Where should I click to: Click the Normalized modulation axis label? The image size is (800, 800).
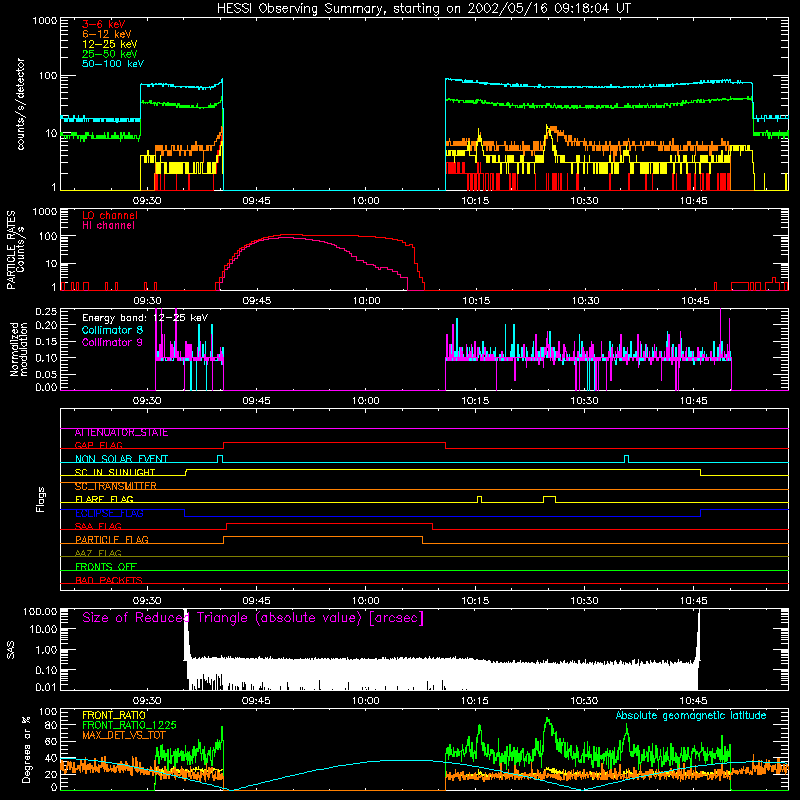click(x=19, y=349)
